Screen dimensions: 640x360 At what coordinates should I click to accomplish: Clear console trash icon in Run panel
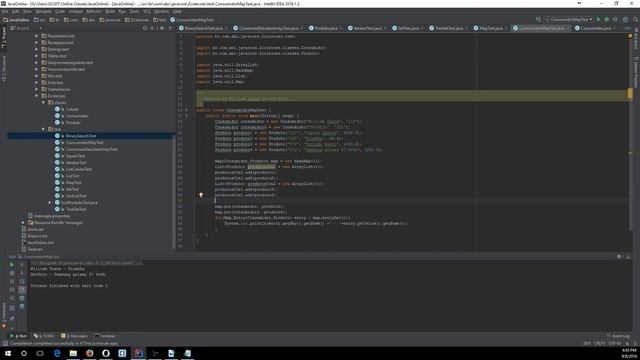pyautogui.click(x=22, y=306)
